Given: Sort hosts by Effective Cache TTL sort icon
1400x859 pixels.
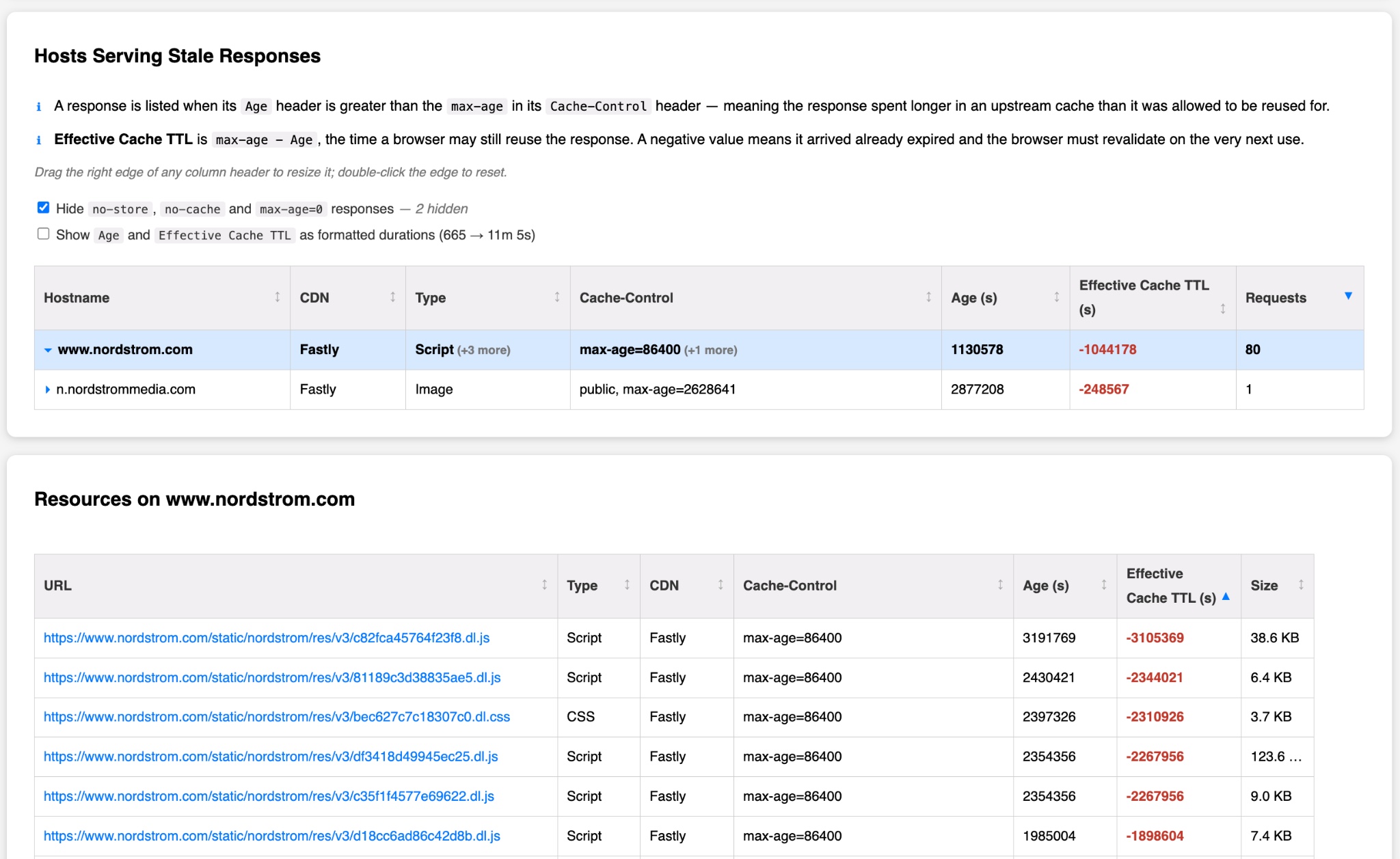Looking at the screenshot, I should 1223,310.
